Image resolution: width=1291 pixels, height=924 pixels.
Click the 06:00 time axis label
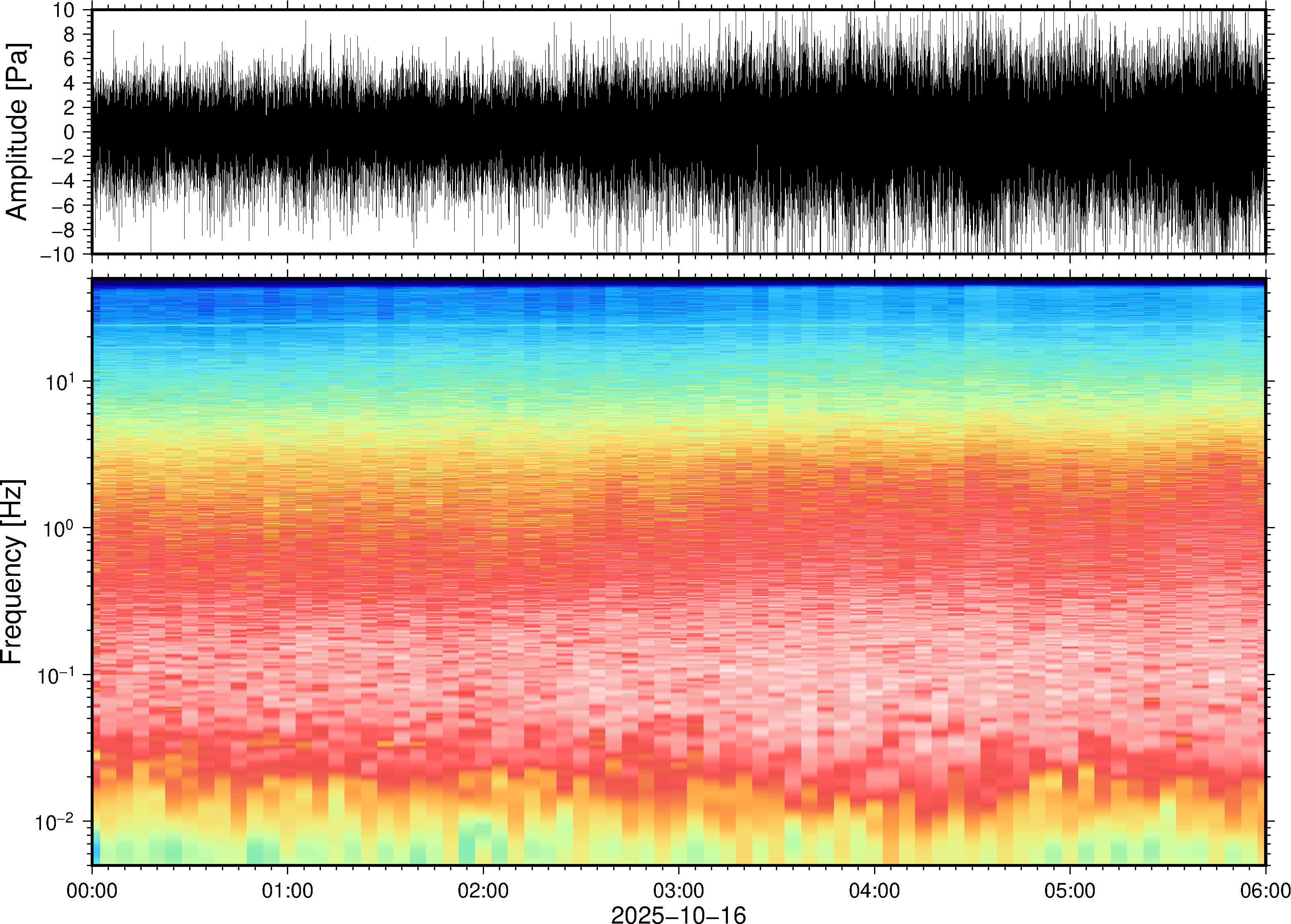[x=1265, y=890]
